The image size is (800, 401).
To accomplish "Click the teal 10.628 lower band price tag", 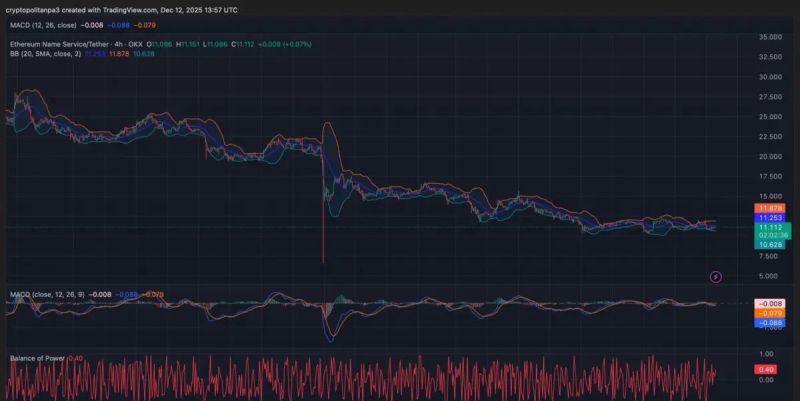I will [770, 245].
